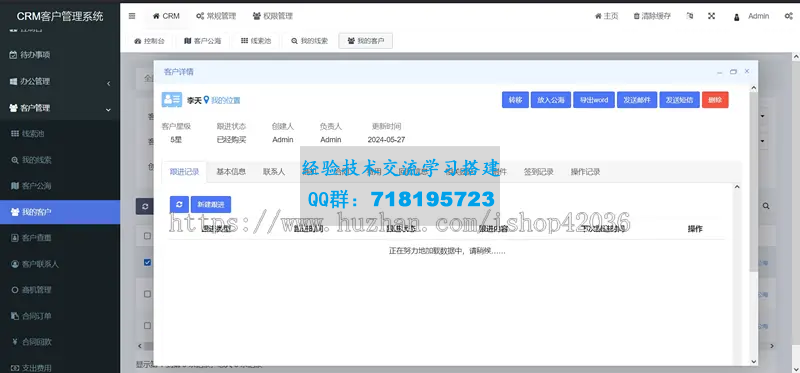
Task: Open the 签到记录 tab
Action: point(538,172)
